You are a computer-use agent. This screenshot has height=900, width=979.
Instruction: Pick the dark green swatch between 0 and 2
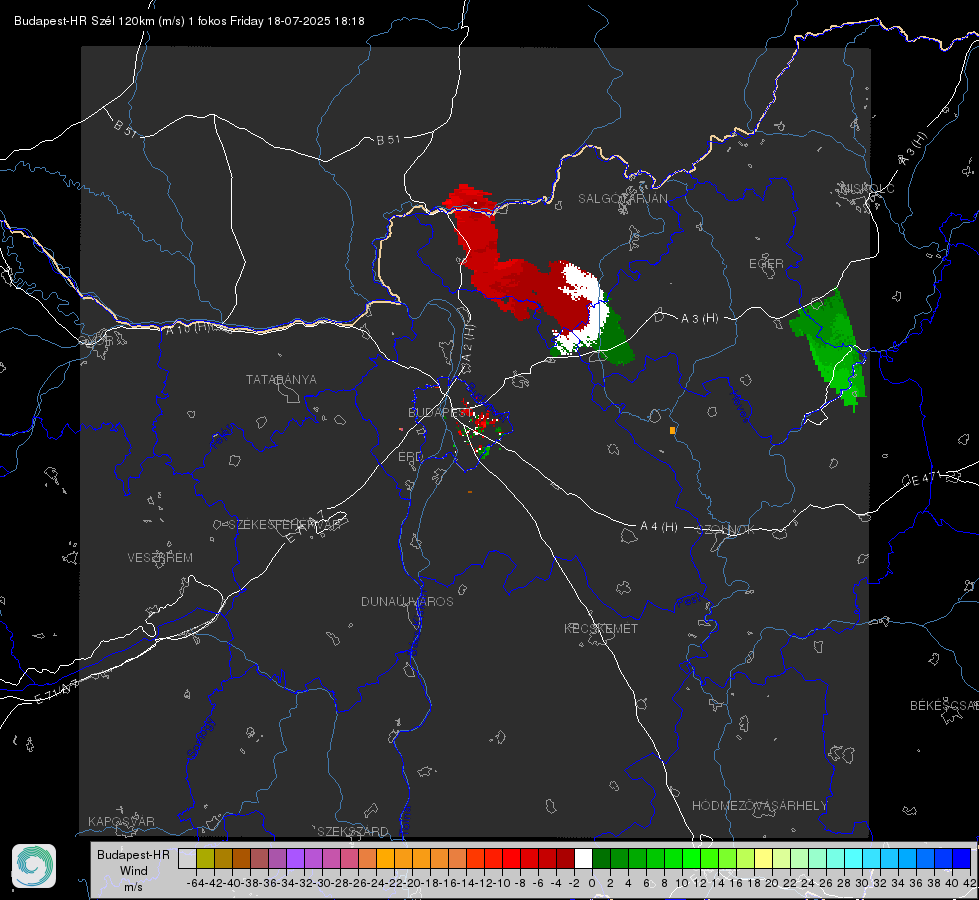pos(601,859)
